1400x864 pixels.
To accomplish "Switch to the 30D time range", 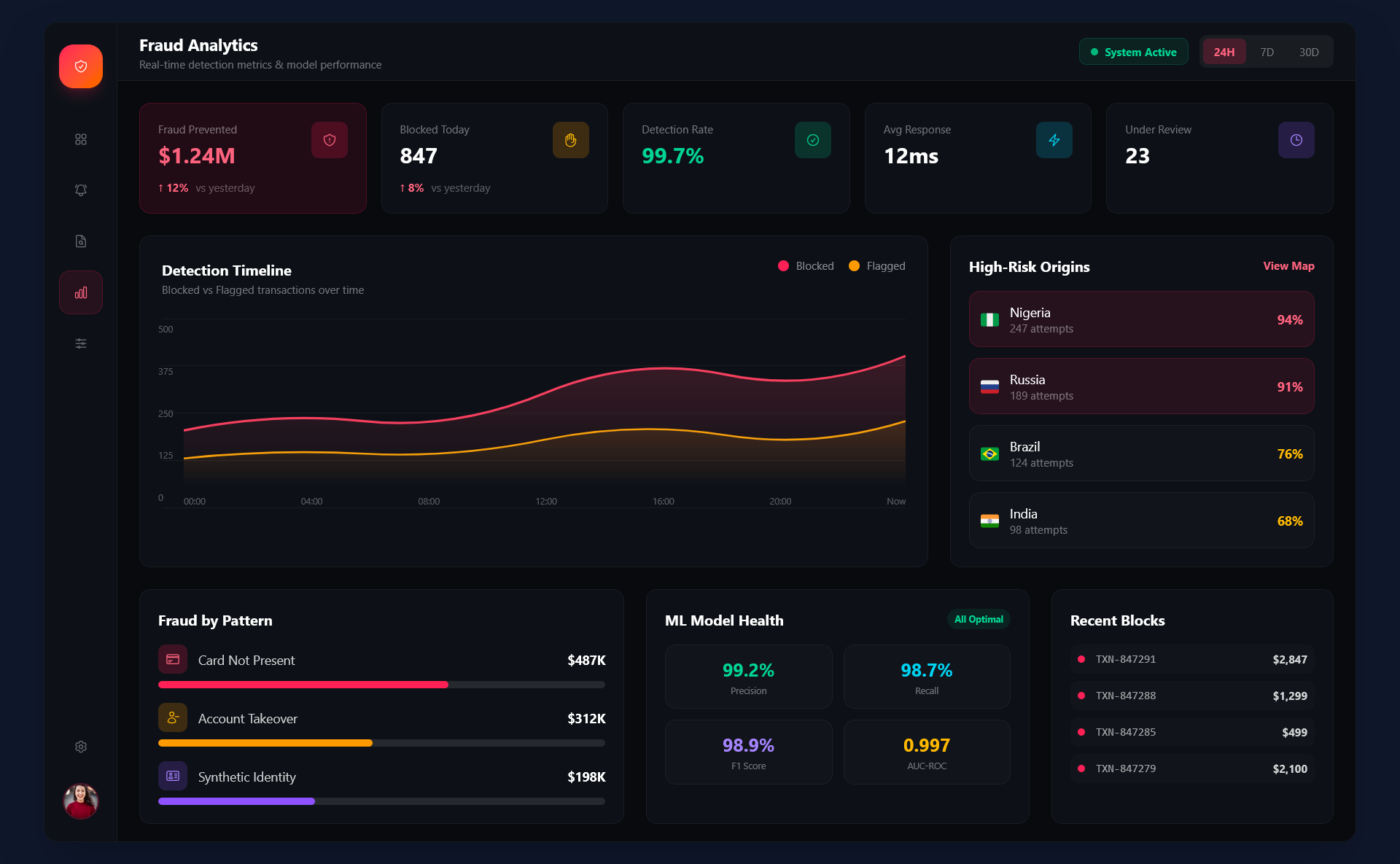I will click(x=1309, y=51).
